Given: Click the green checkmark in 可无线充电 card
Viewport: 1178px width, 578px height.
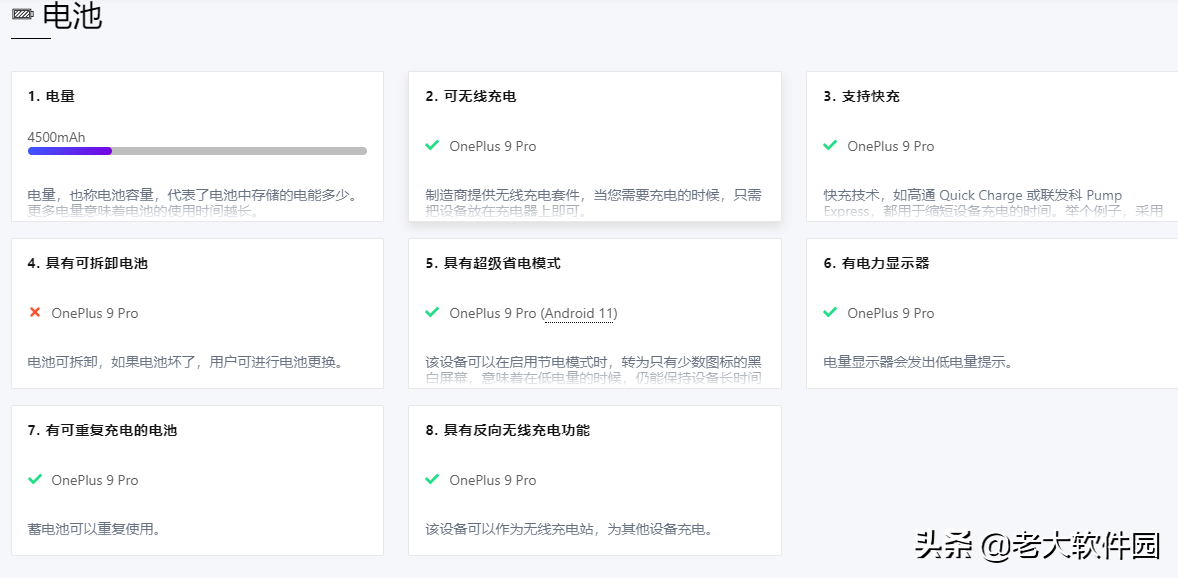Looking at the screenshot, I should coord(432,145).
